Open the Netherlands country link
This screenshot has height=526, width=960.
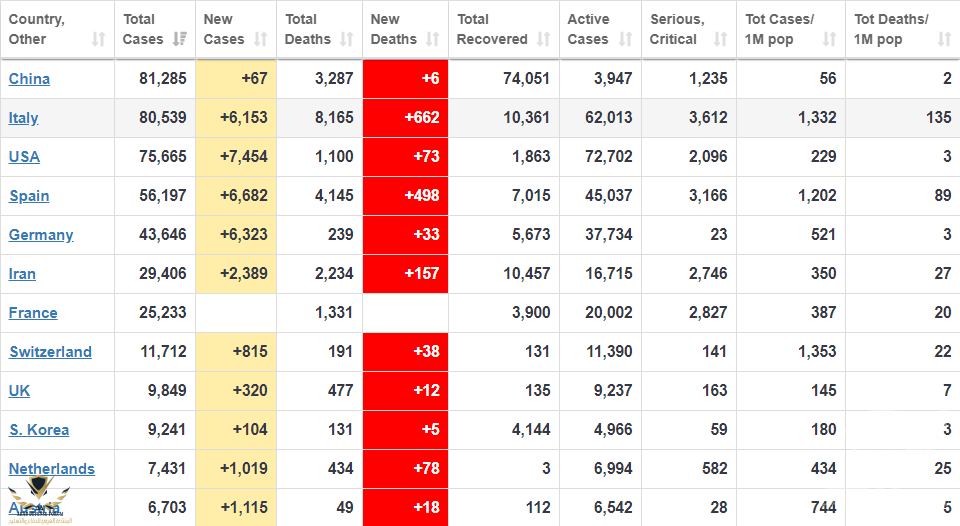point(51,469)
